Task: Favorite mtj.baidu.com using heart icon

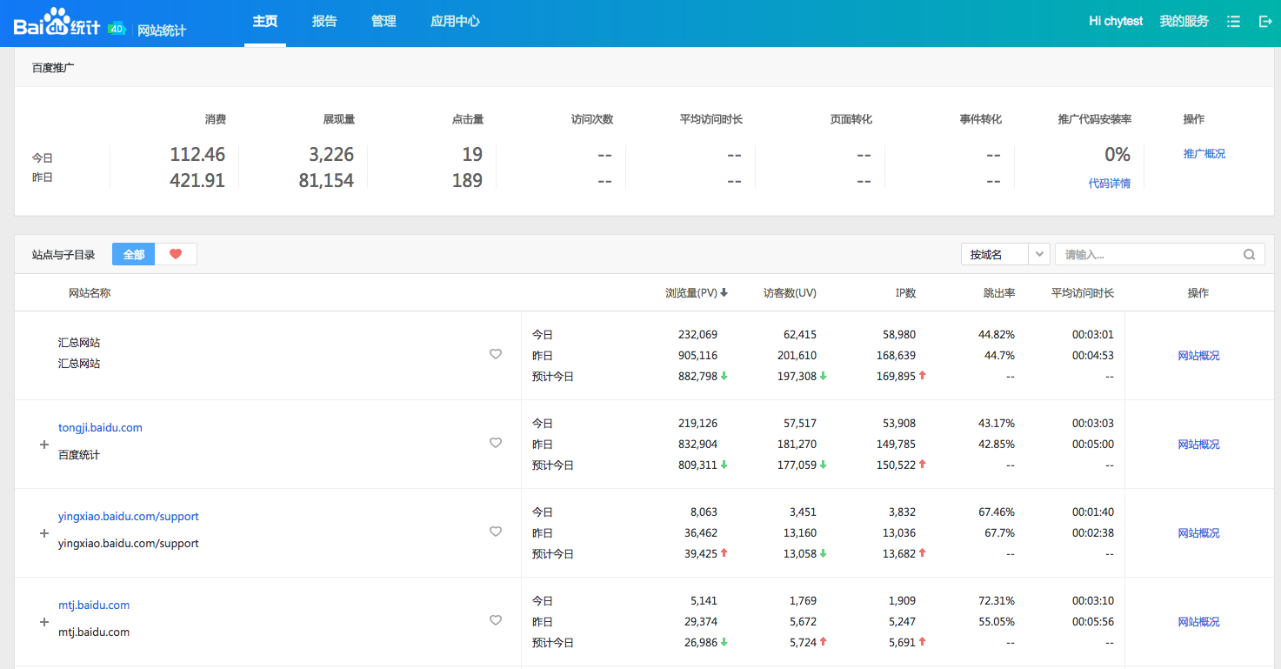Action: tap(495, 621)
